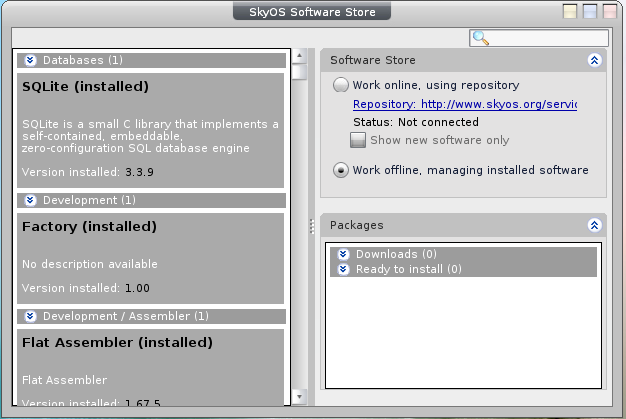Collapse the Packages panel
The width and height of the screenshot is (626, 419).
(x=594, y=225)
